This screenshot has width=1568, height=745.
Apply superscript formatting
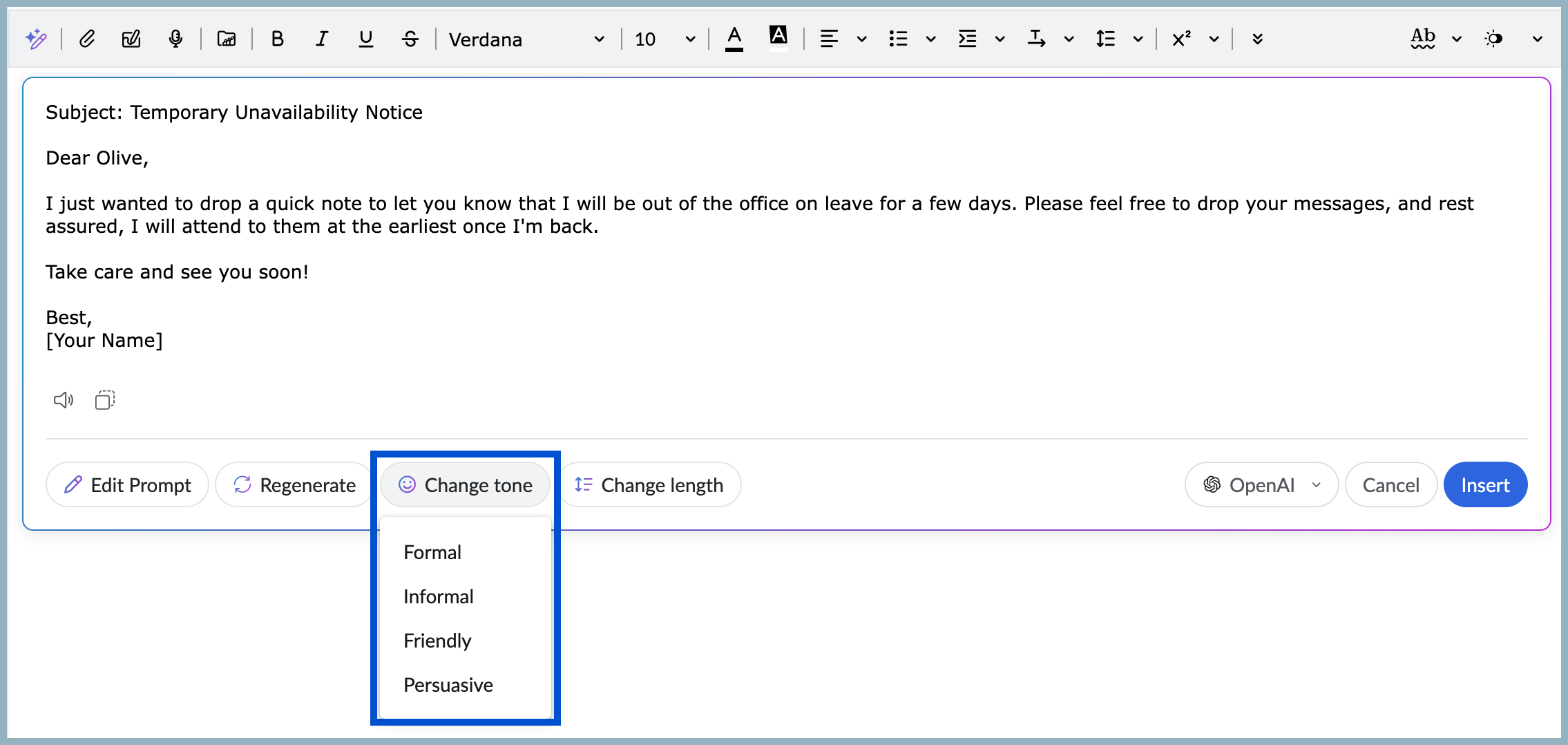(x=1180, y=39)
